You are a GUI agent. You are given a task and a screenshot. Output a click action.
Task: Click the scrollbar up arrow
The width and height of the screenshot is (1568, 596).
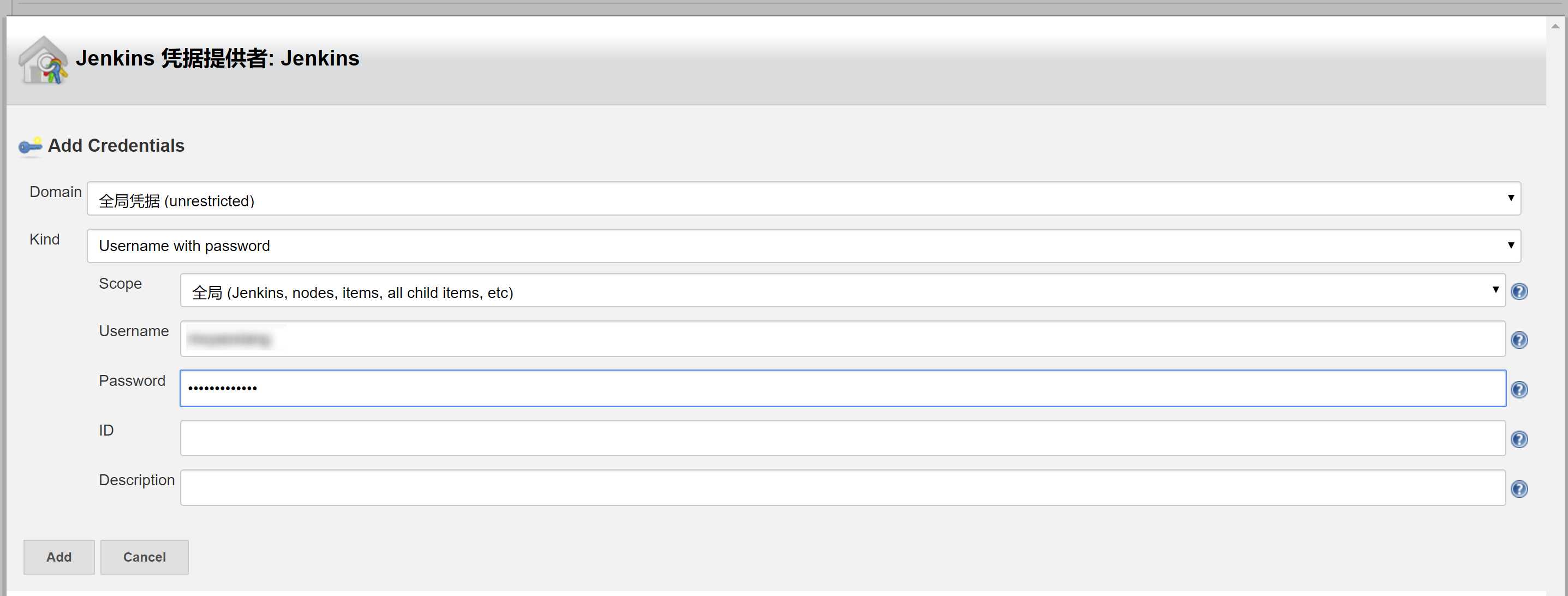[x=1555, y=26]
